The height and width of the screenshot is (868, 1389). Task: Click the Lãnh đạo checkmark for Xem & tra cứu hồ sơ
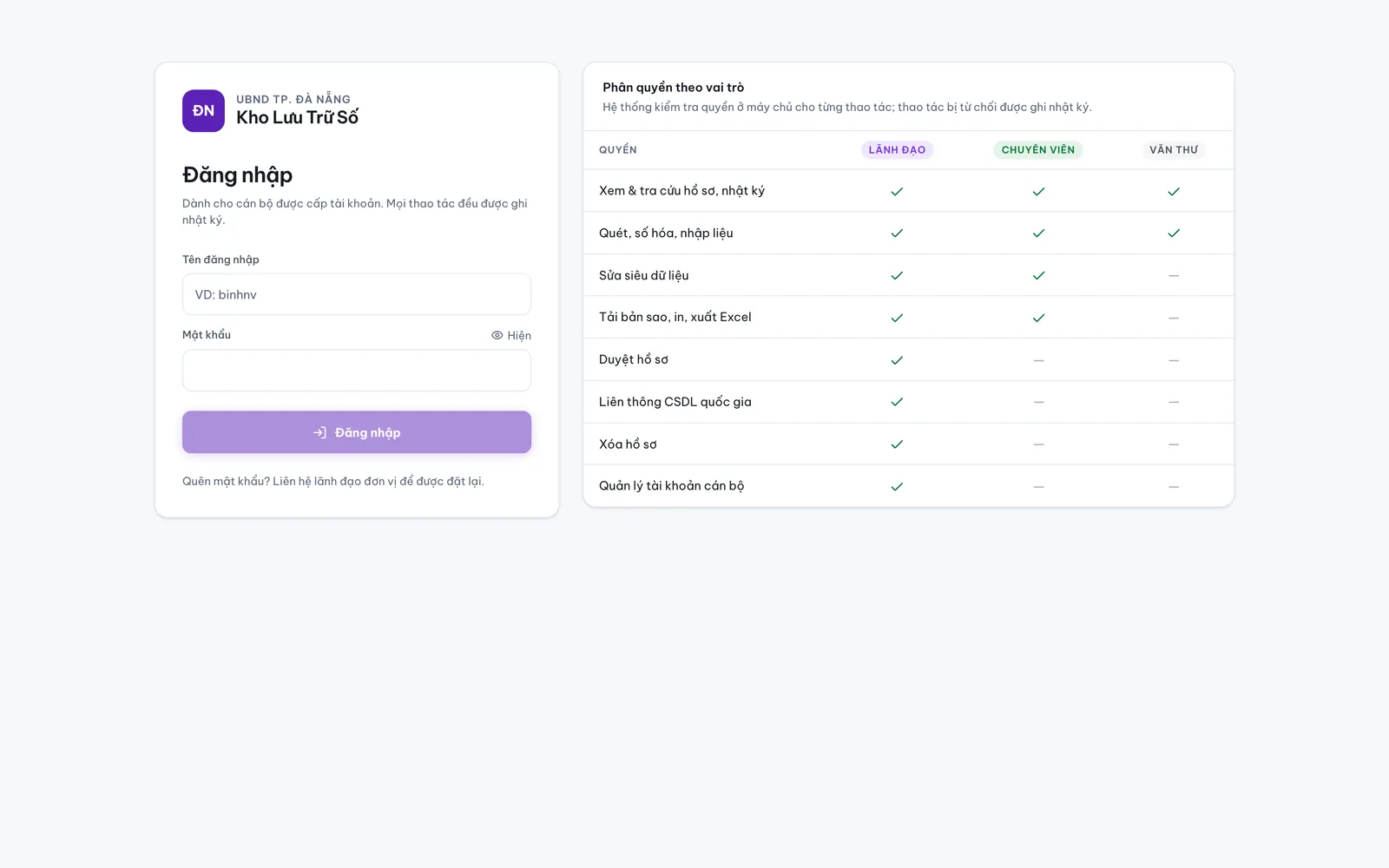897,191
